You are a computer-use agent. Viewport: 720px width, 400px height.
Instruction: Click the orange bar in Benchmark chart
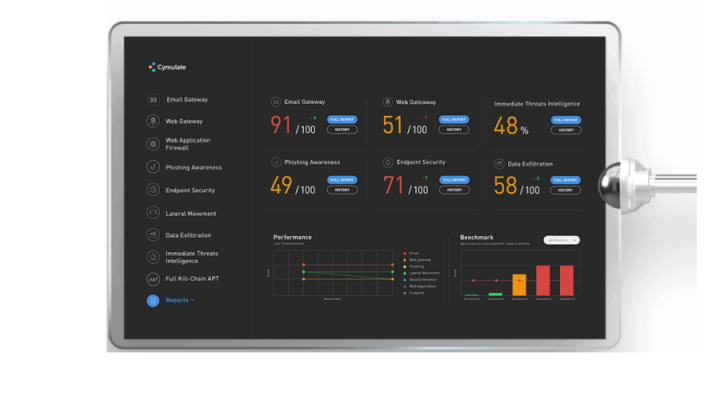[519, 285]
